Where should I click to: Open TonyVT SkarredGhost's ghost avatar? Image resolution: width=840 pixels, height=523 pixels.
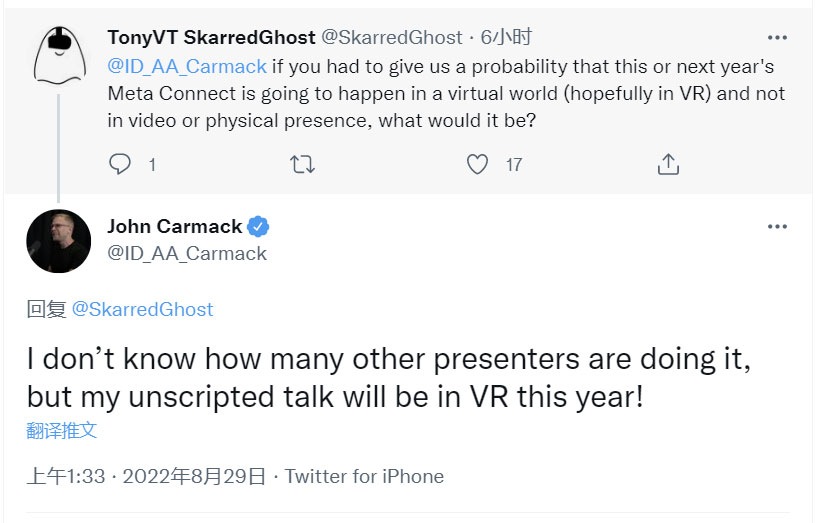pos(60,55)
